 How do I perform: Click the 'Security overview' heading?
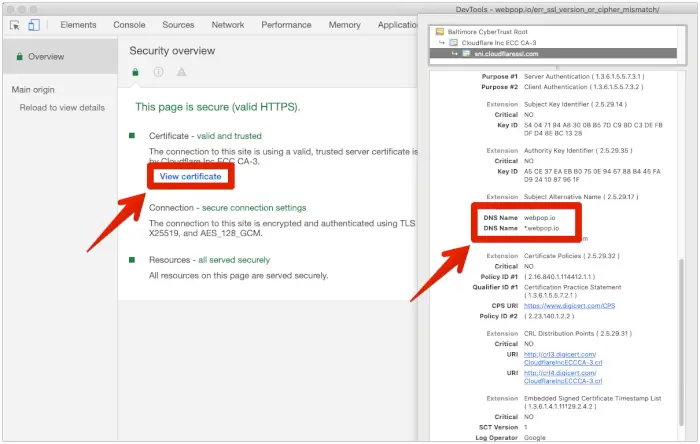pos(172,51)
